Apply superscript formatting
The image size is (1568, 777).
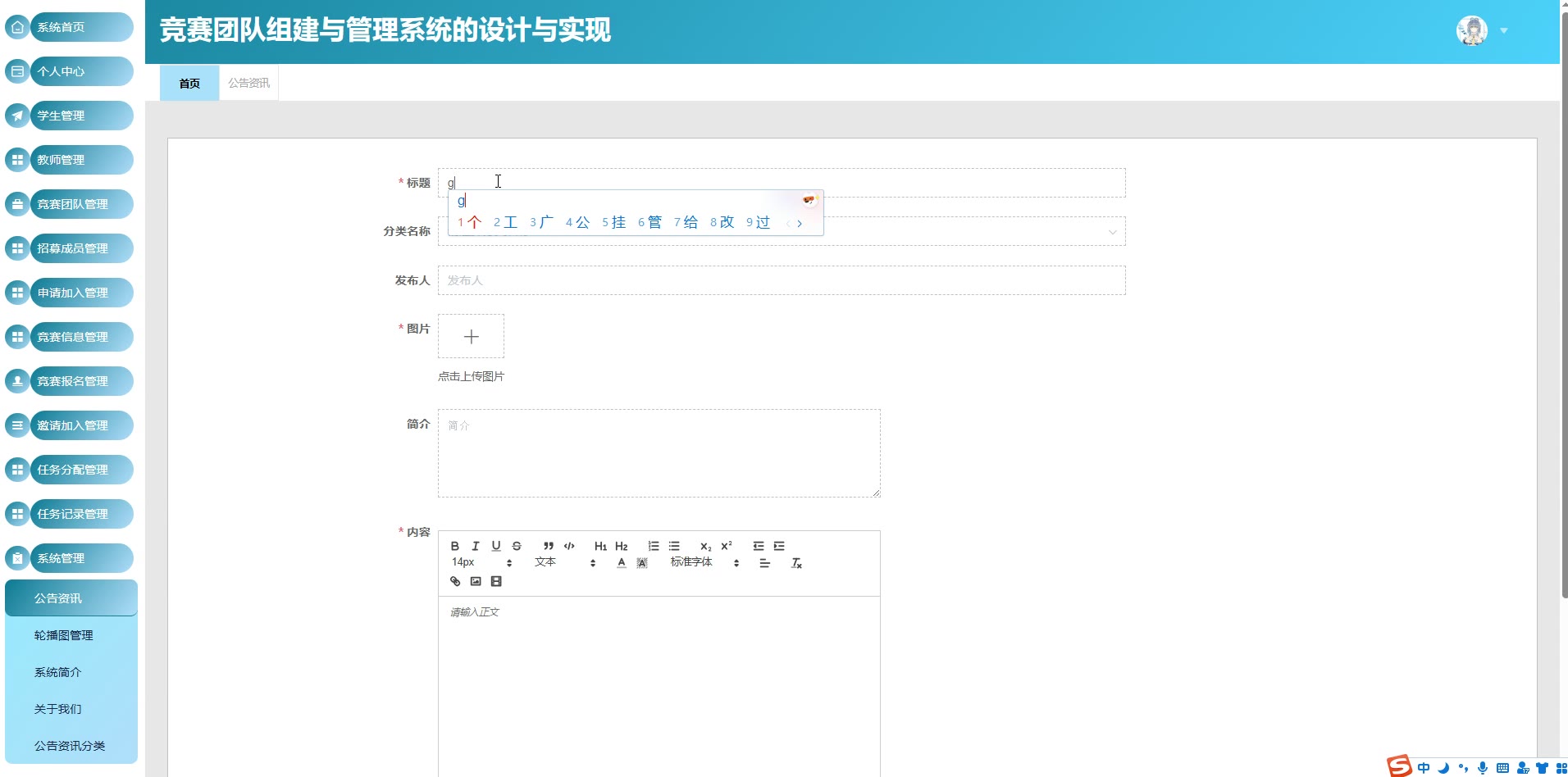[727, 546]
